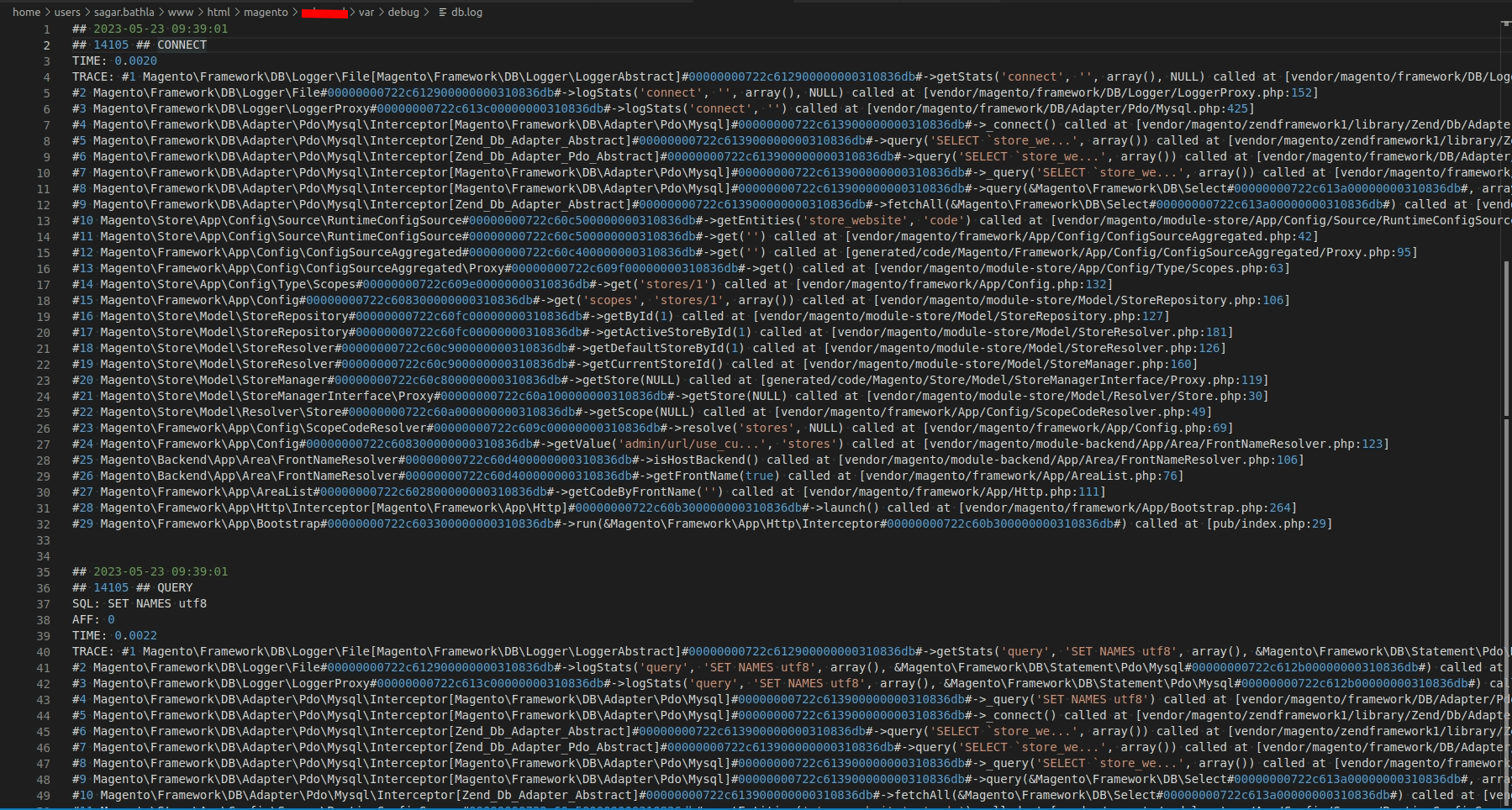Click the 'getCurrentStoreId()' call on line 22
The height and width of the screenshot is (810, 1512).
coord(657,364)
